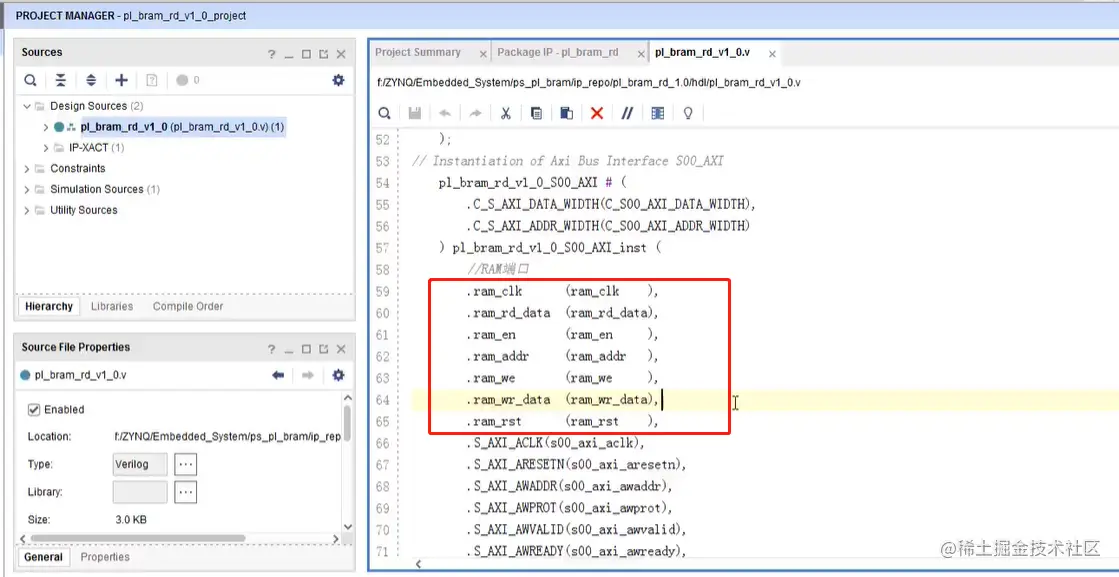Image resolution: width=1119 pixels, height=577 pixels.
Task: Open the Compile Order tab
Action: pyautogui.click(x=188, y=306)
